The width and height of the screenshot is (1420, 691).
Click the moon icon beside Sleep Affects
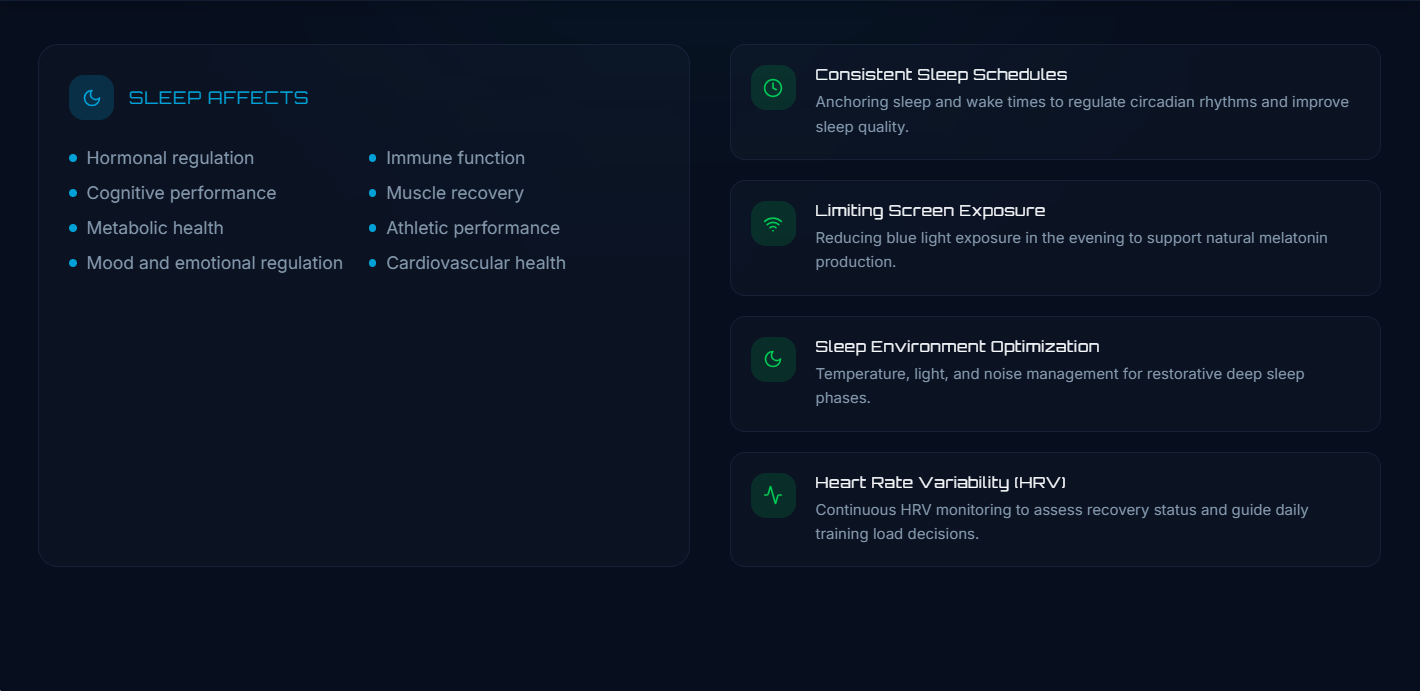click(91, 98)
